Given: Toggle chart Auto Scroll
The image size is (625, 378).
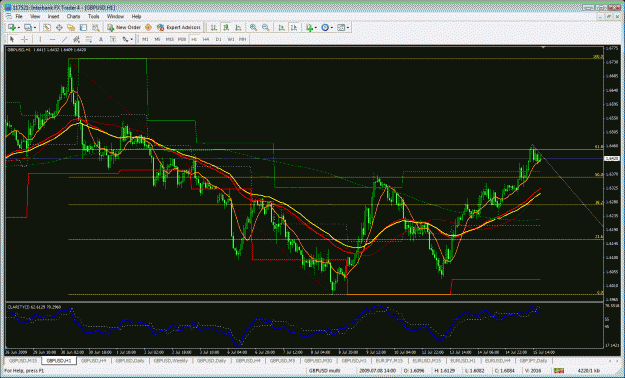Looking at the screenshot, I should pos(281,28).
